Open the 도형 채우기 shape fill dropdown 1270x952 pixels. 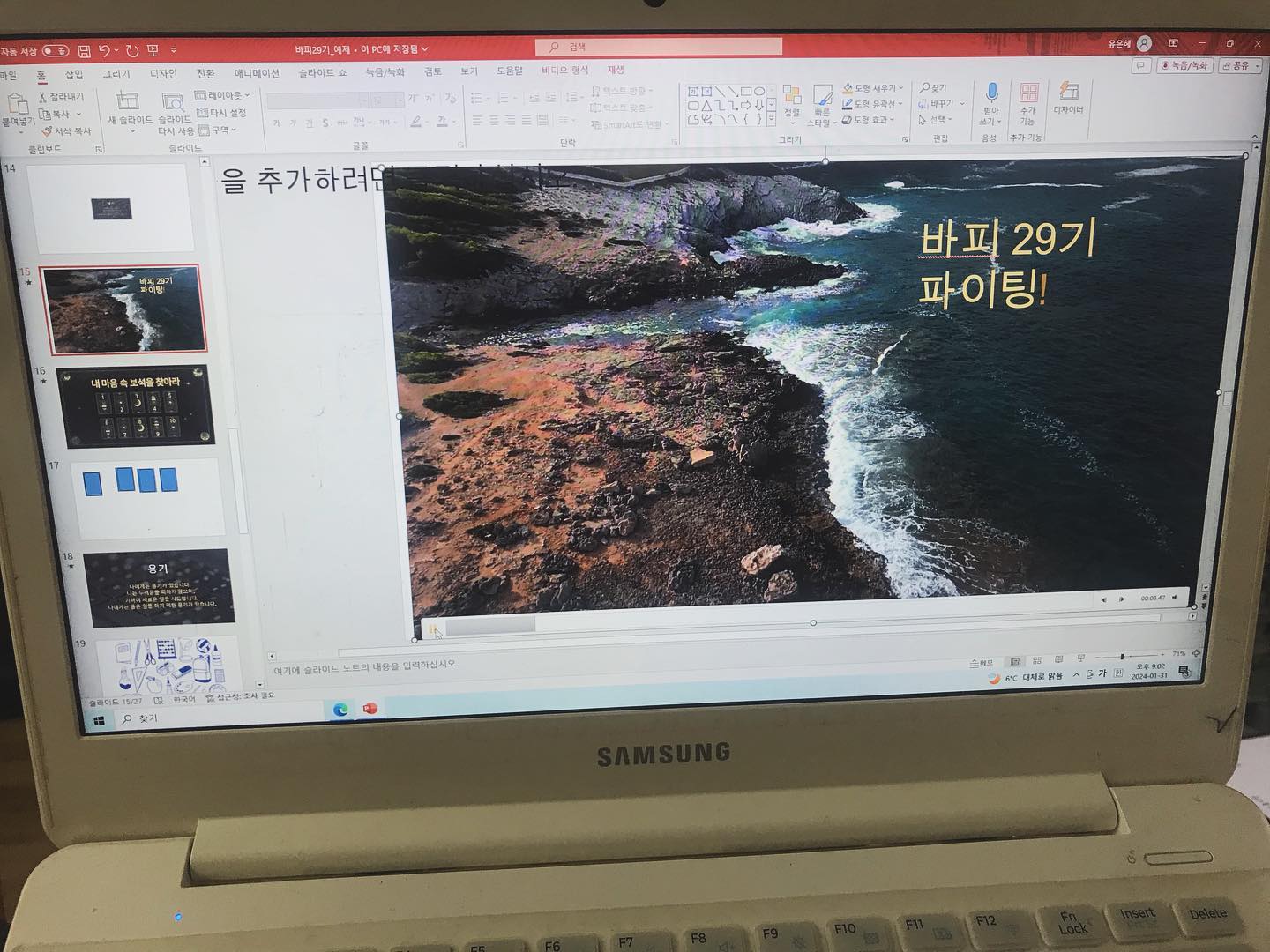tap(872, 88)
